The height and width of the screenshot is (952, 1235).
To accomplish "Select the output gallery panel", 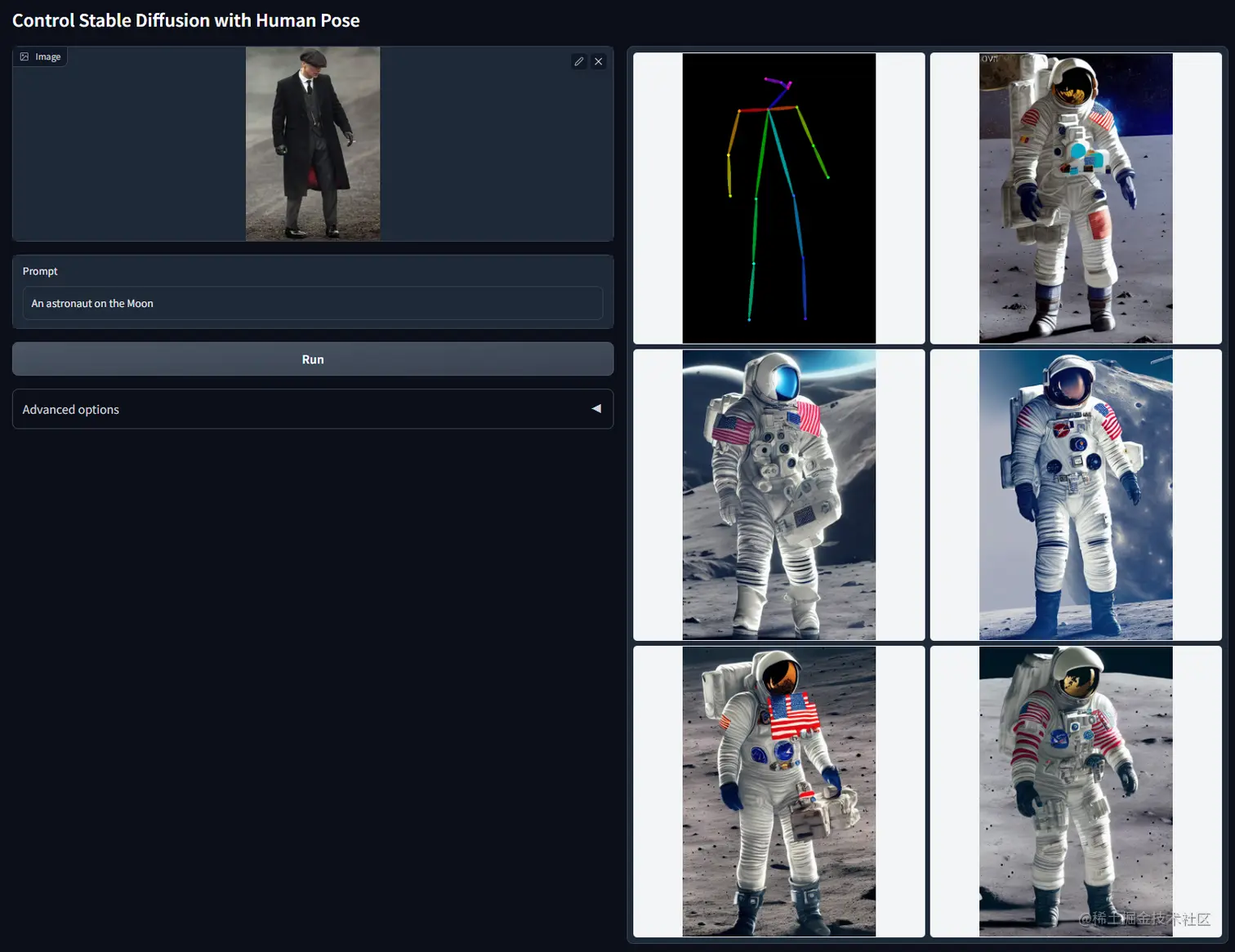I will [x=927, y=494].
